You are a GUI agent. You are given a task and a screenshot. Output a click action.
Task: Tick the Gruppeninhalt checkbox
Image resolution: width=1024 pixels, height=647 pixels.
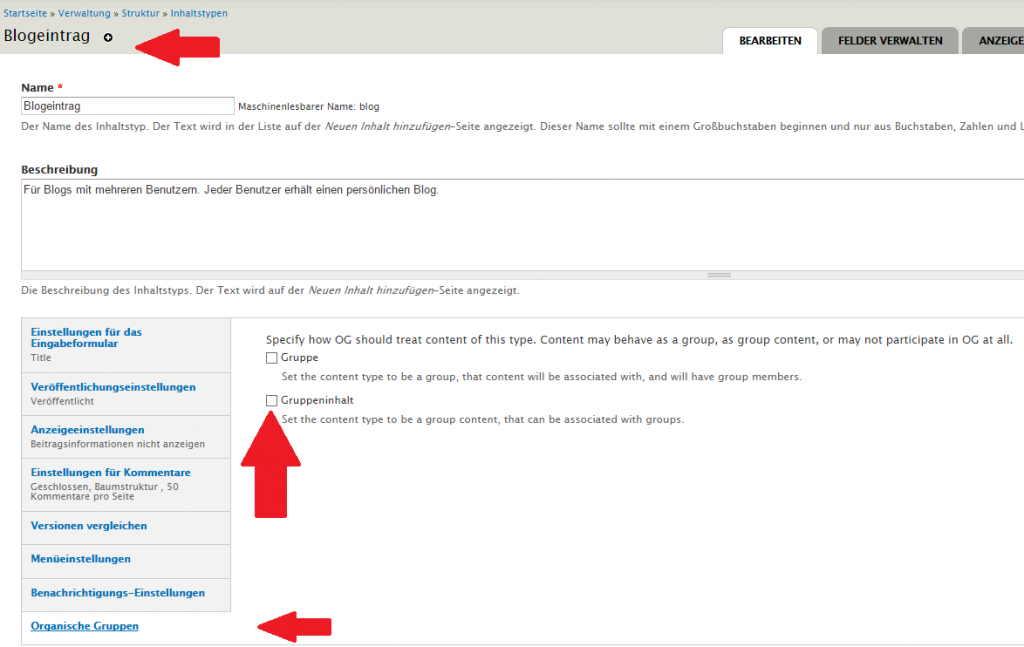click(271, 400)
